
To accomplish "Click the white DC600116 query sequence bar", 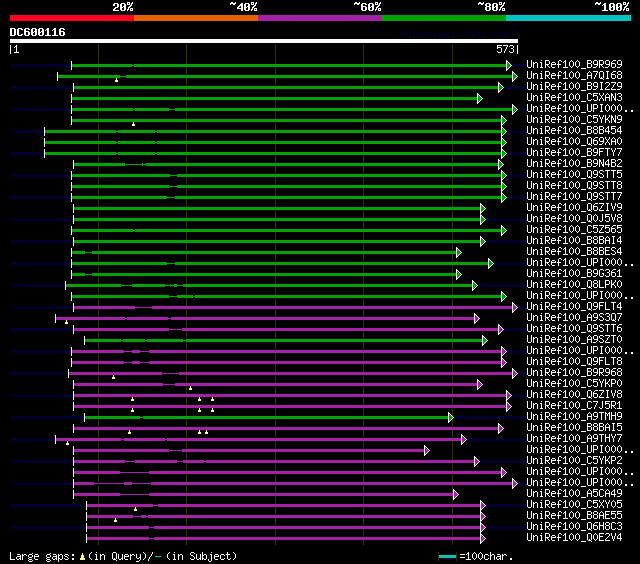I will click(x=264, y=41).
